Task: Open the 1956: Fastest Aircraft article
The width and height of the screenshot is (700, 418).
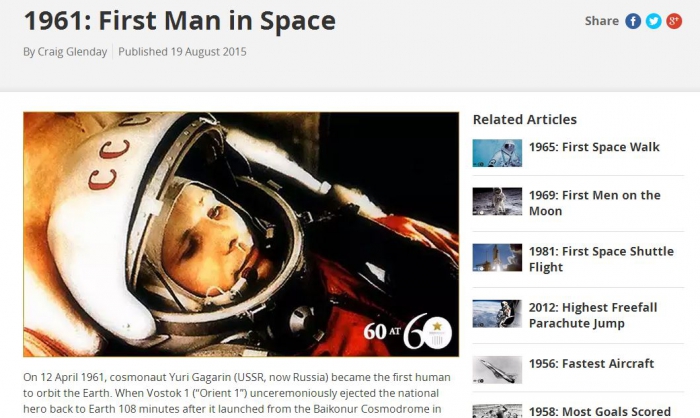Action: coord(591,364)
